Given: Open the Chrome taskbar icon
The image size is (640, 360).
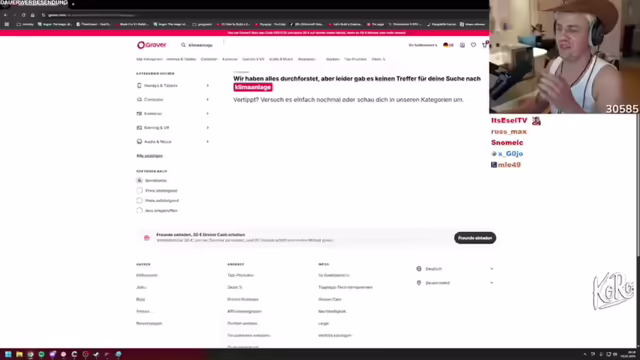Looking at the screenshot, I should (30, 354).
